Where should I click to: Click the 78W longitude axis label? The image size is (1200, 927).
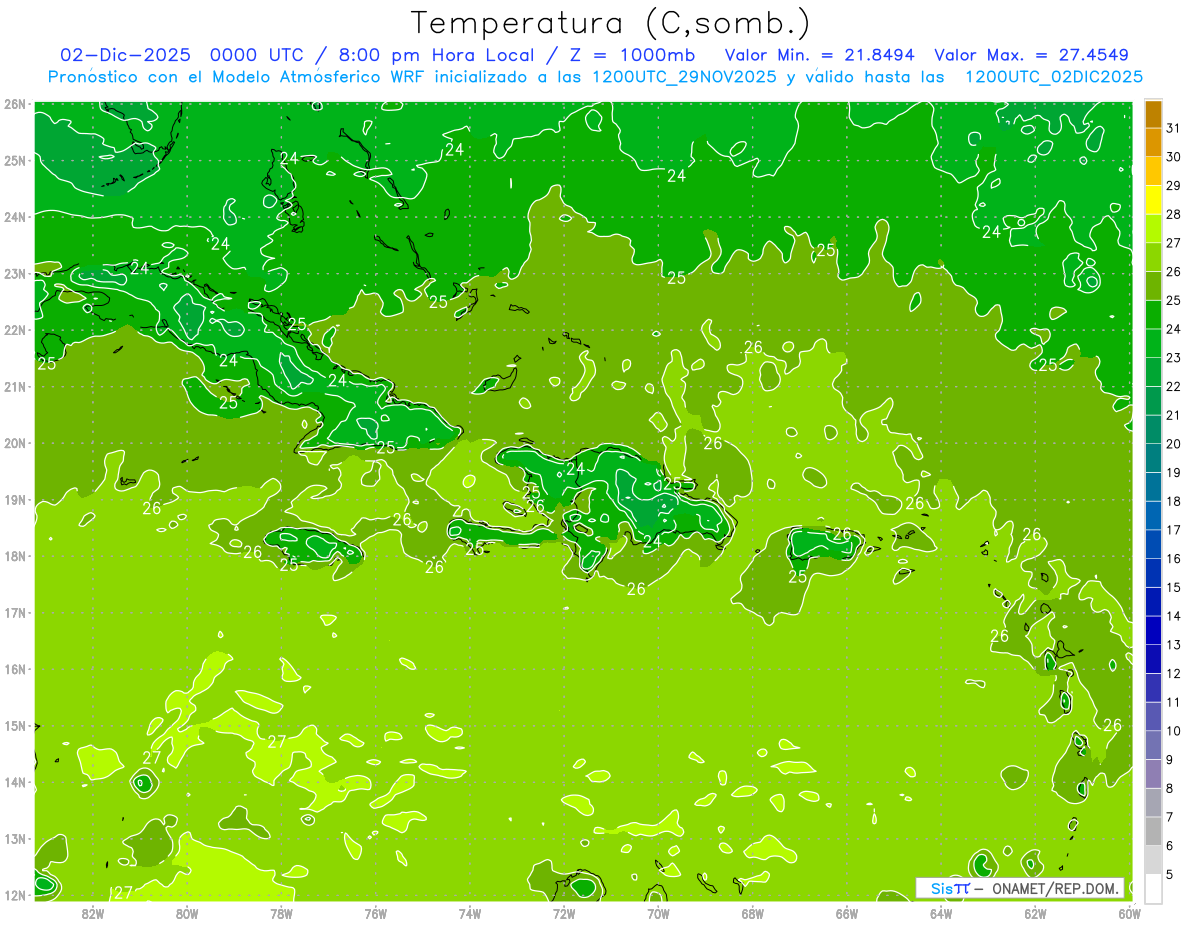pos(281,913)
